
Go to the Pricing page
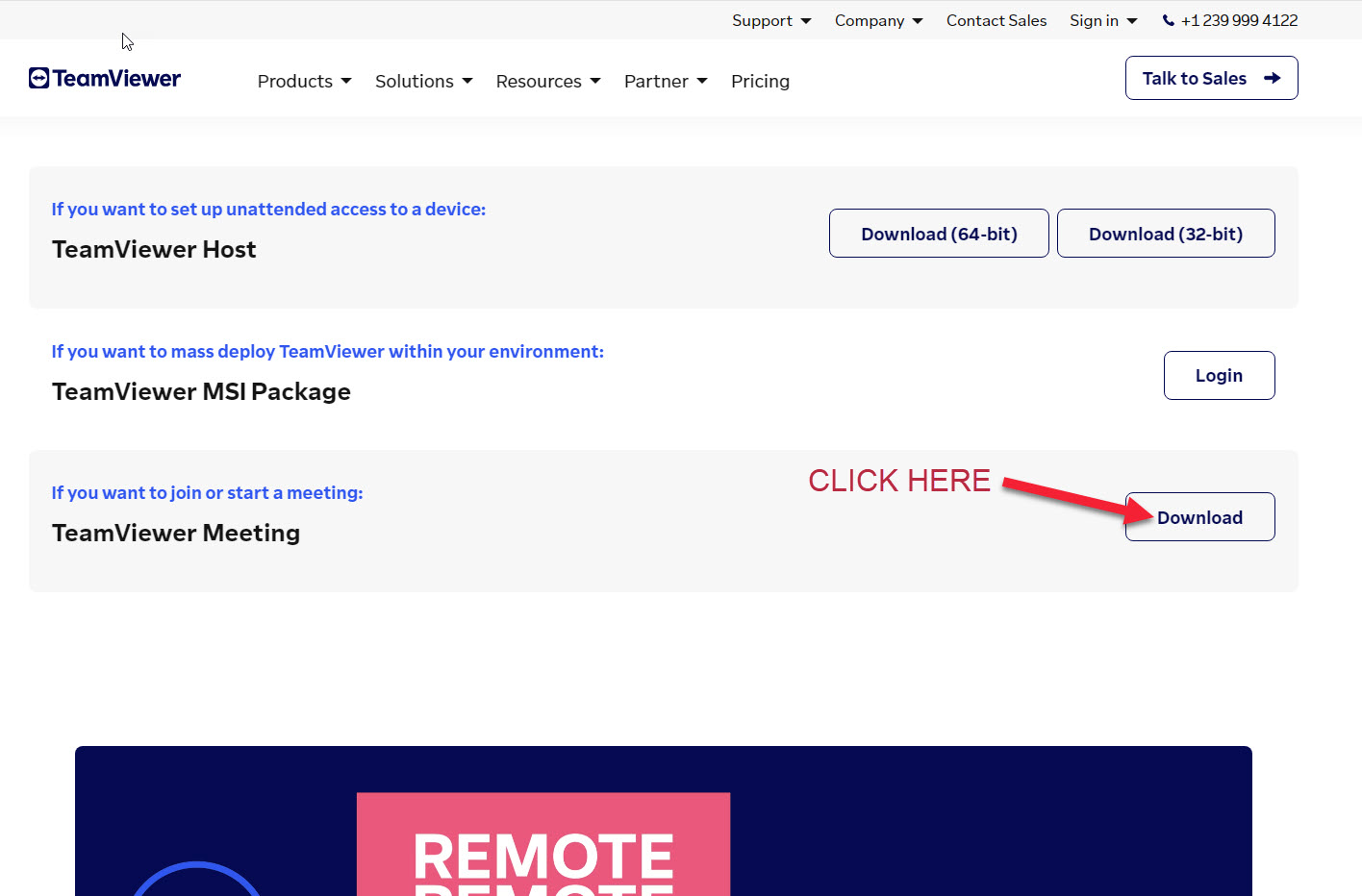tap(760, 81)
